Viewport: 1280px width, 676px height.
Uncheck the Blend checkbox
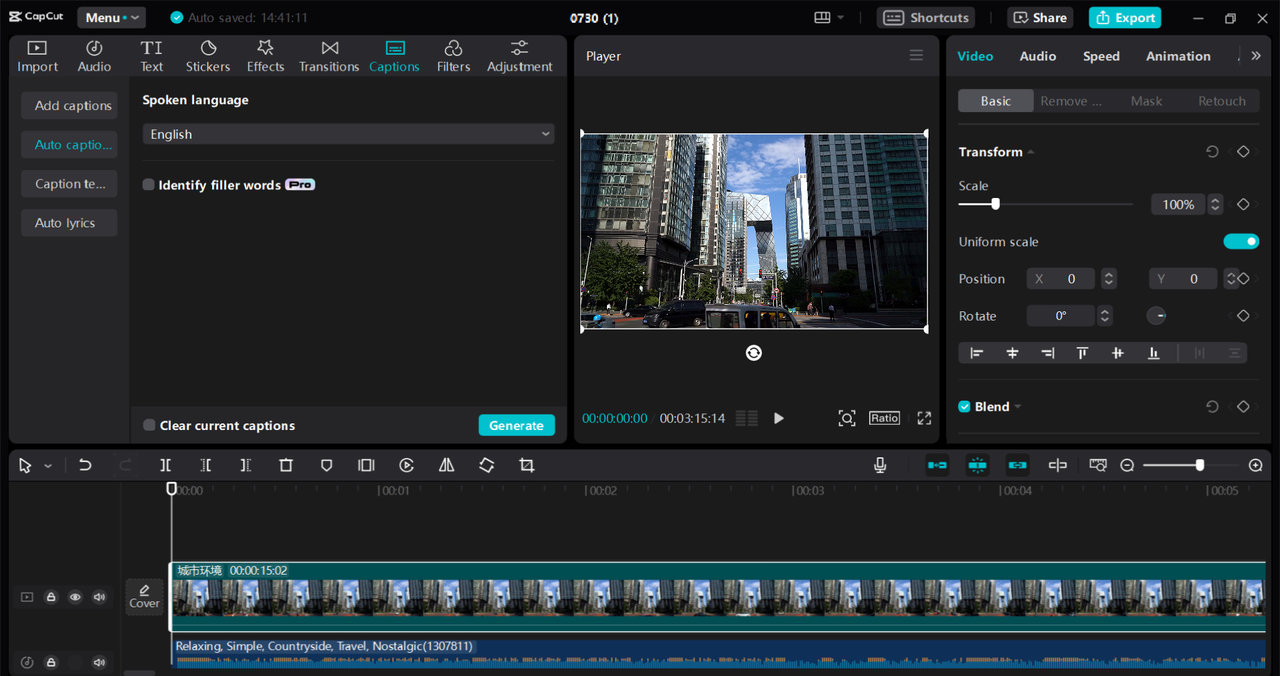coord(964,407)
